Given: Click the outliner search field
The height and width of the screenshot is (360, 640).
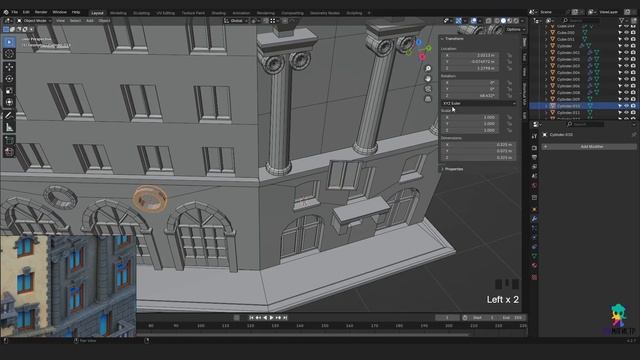Looking at the screenshot, I should point(582,20).
